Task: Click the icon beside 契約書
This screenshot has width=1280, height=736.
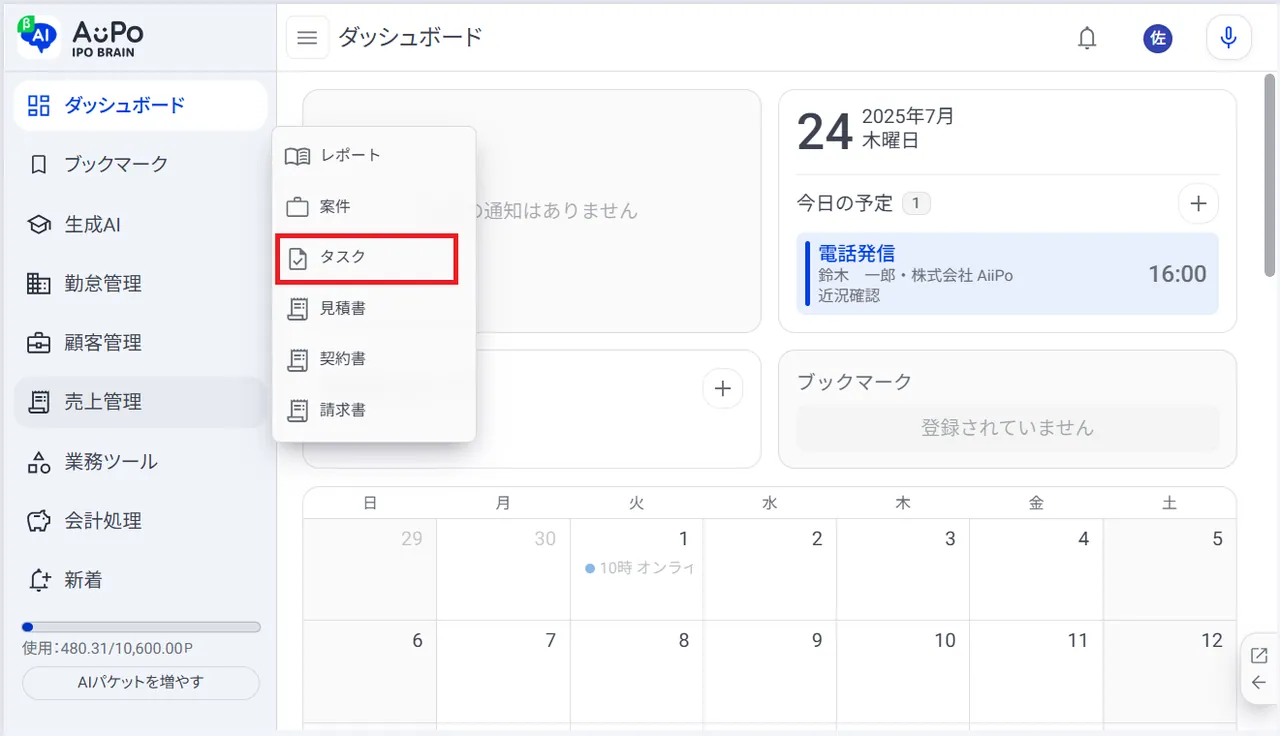Action: pos(297,360)
